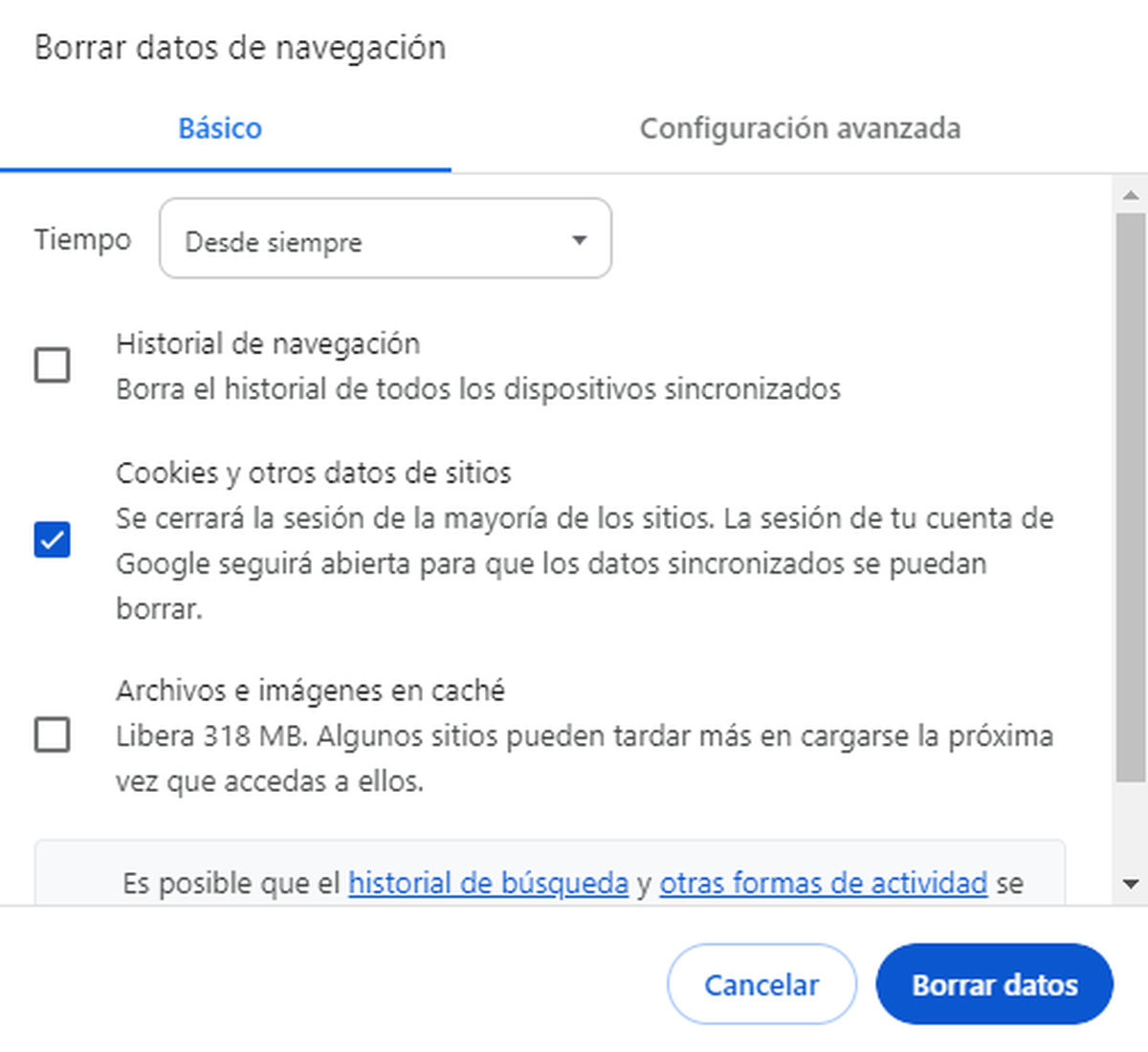Click the Cancelar button
This screenshot has height=1052, width=1148.
click(x=762, y=983)
